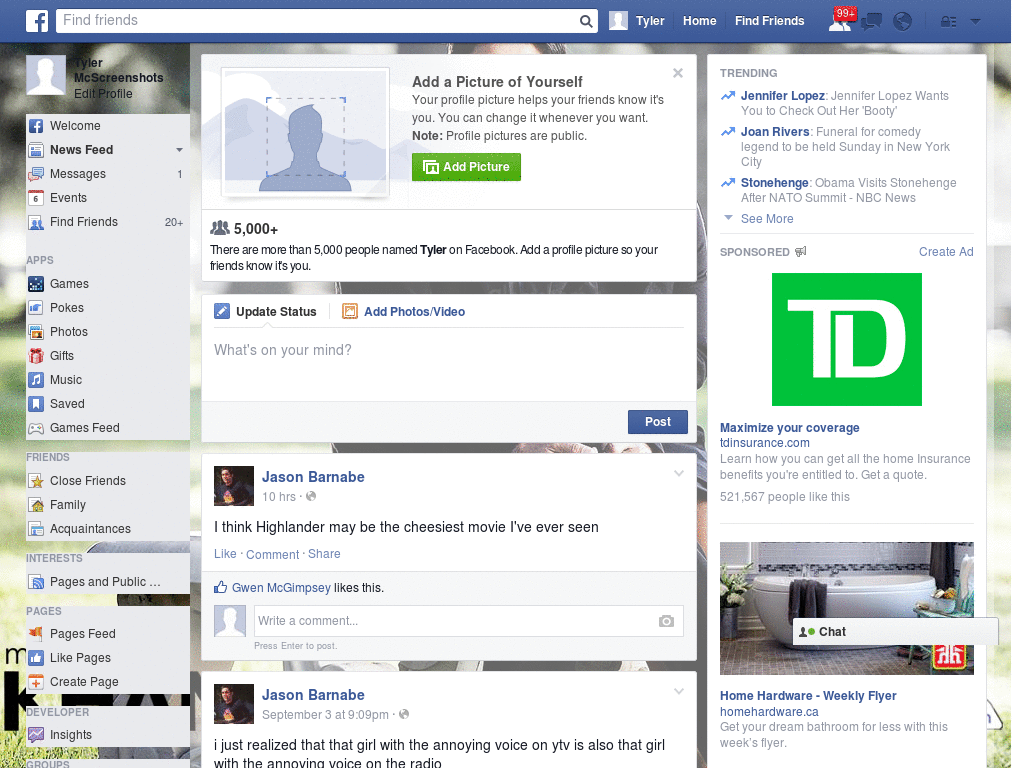1024x768 pixels.
Task: Click the Music icon
Action: (x=36, y=380)
